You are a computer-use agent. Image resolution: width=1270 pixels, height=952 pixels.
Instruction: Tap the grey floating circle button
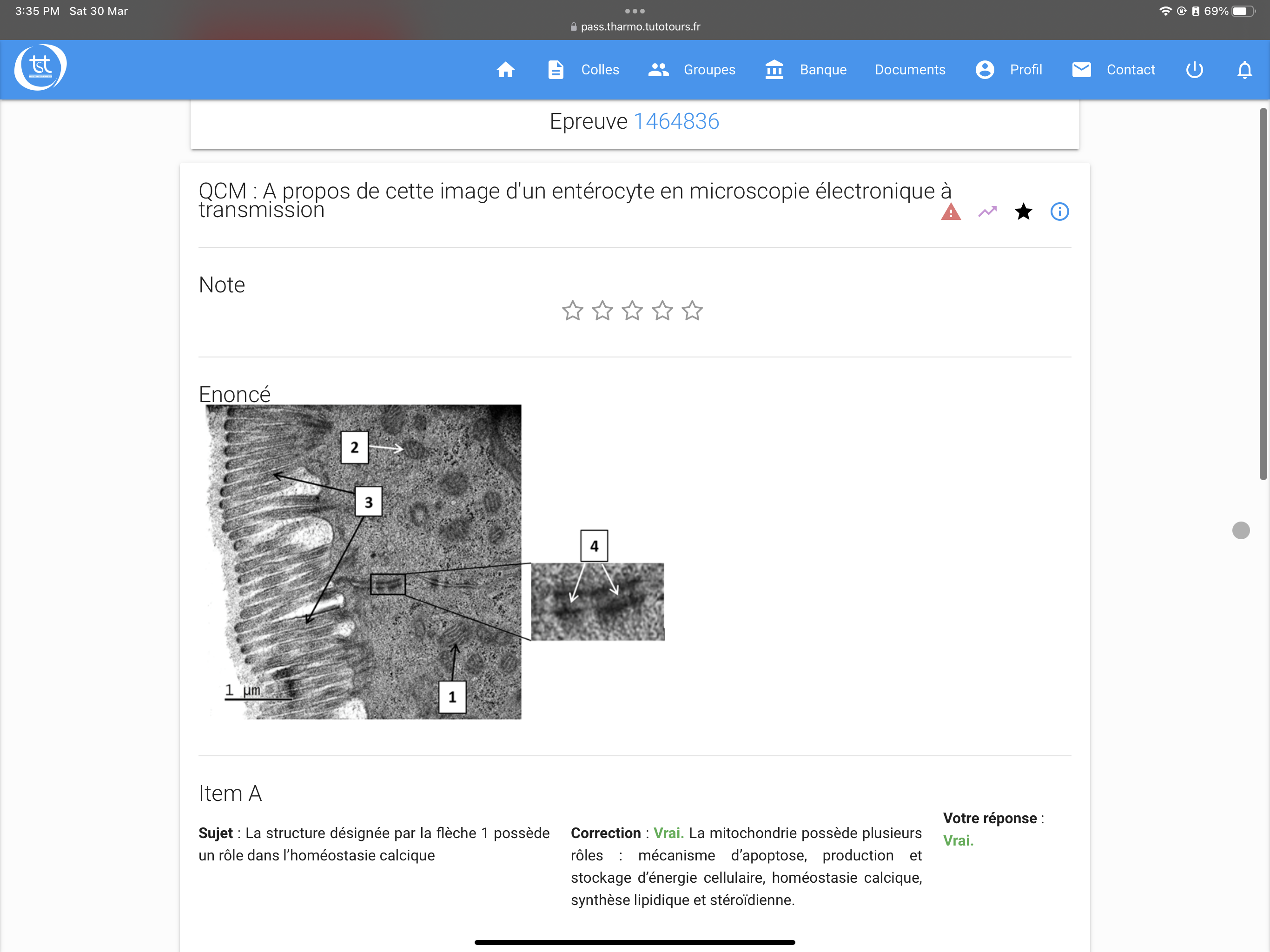tap(1241, 530)
